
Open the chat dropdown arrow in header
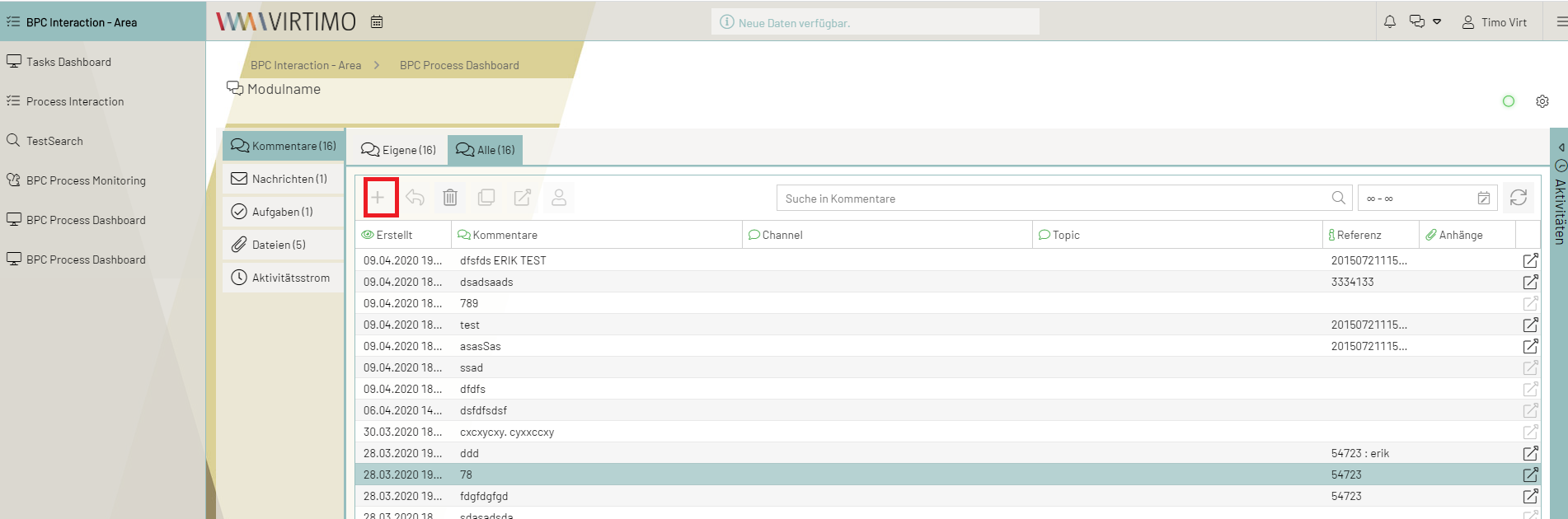(1437, 22)
